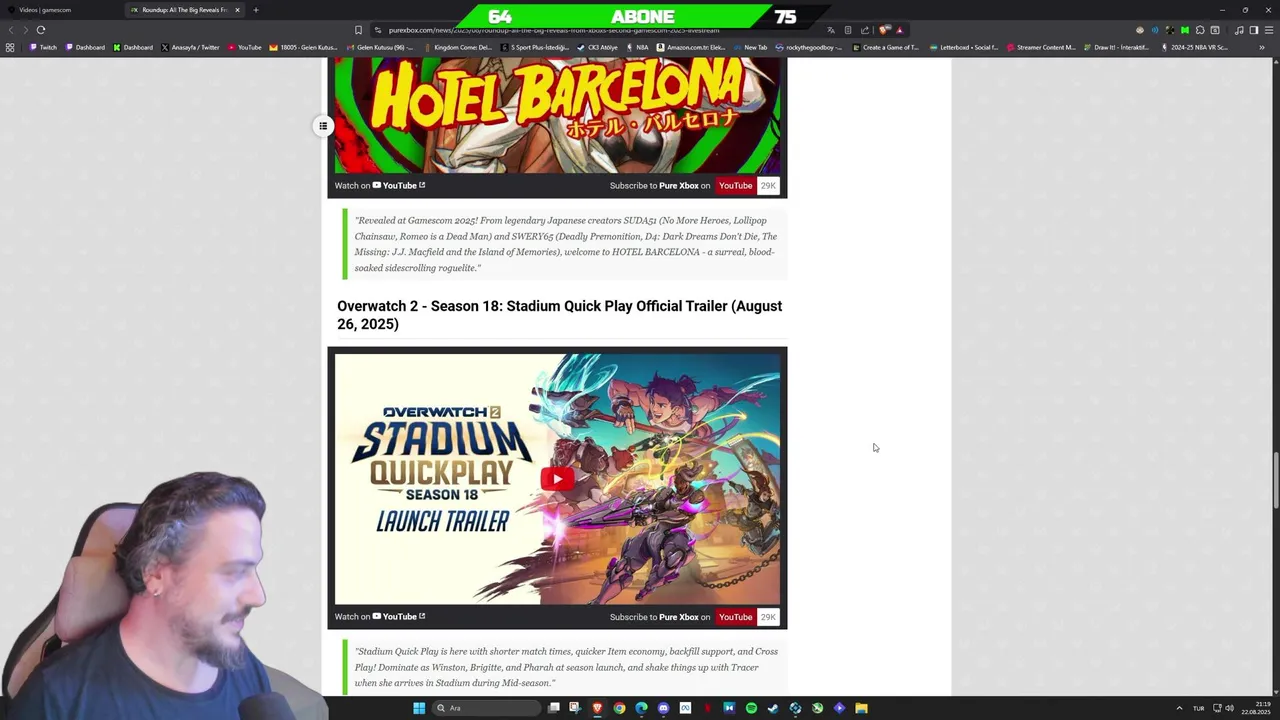Viewport: 1280px width, 720px height.
Task: Open Brave Shields lion icon
Action: (x=884, y=30)
